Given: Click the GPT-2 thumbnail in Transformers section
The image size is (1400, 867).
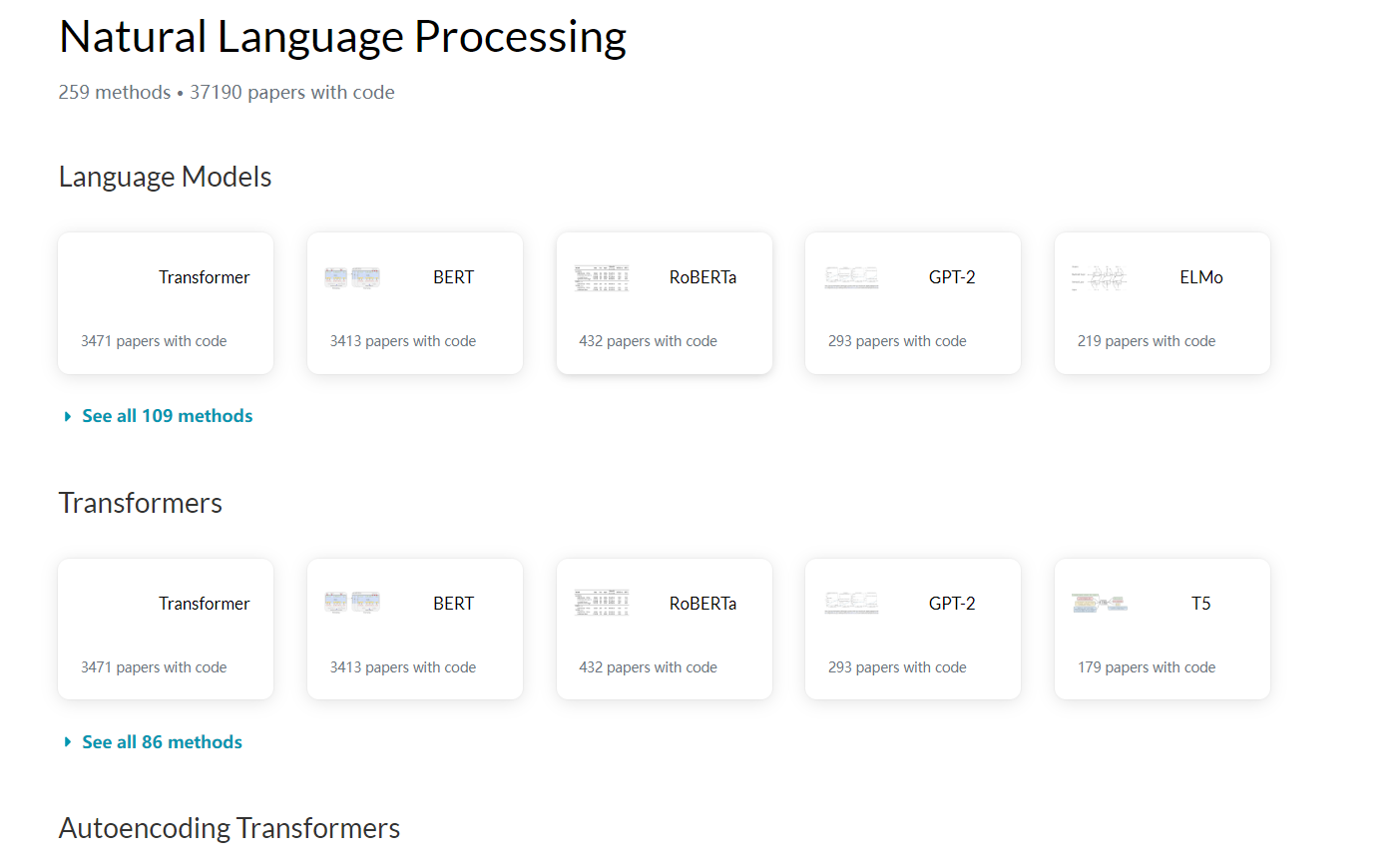Looking at the screenshot, I should coord(850,603).
